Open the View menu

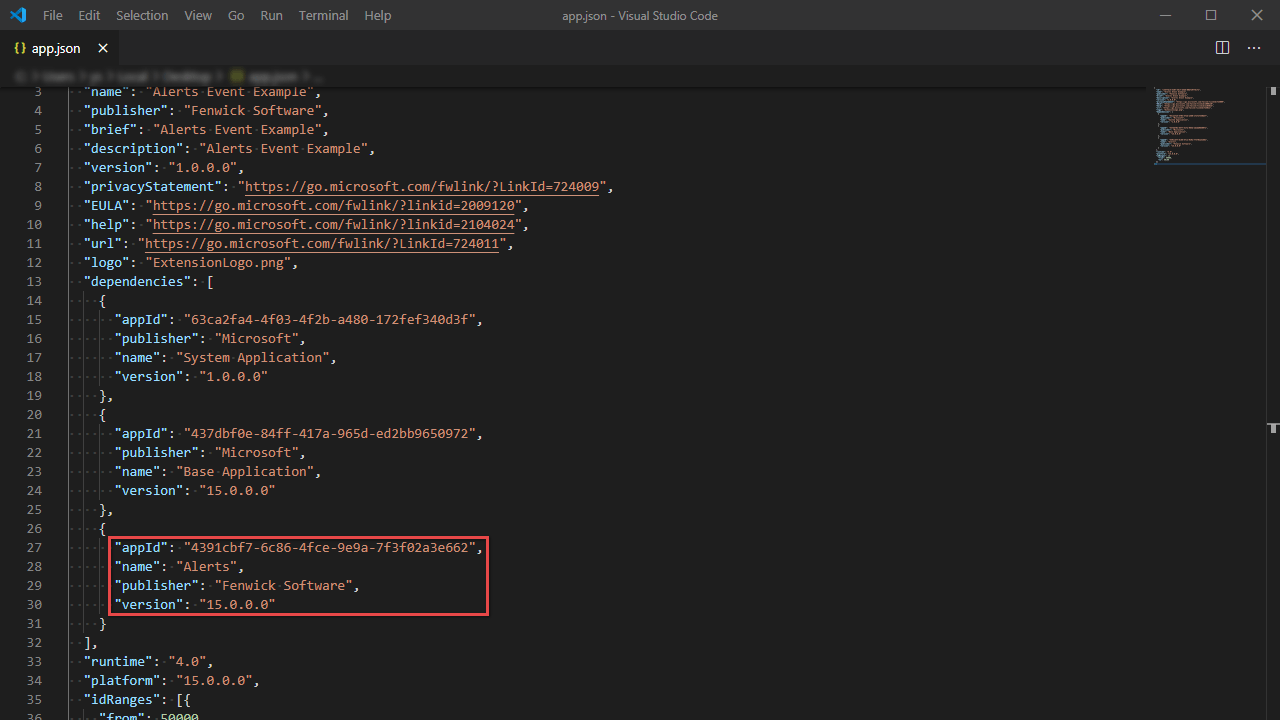(x=198, y=15)
